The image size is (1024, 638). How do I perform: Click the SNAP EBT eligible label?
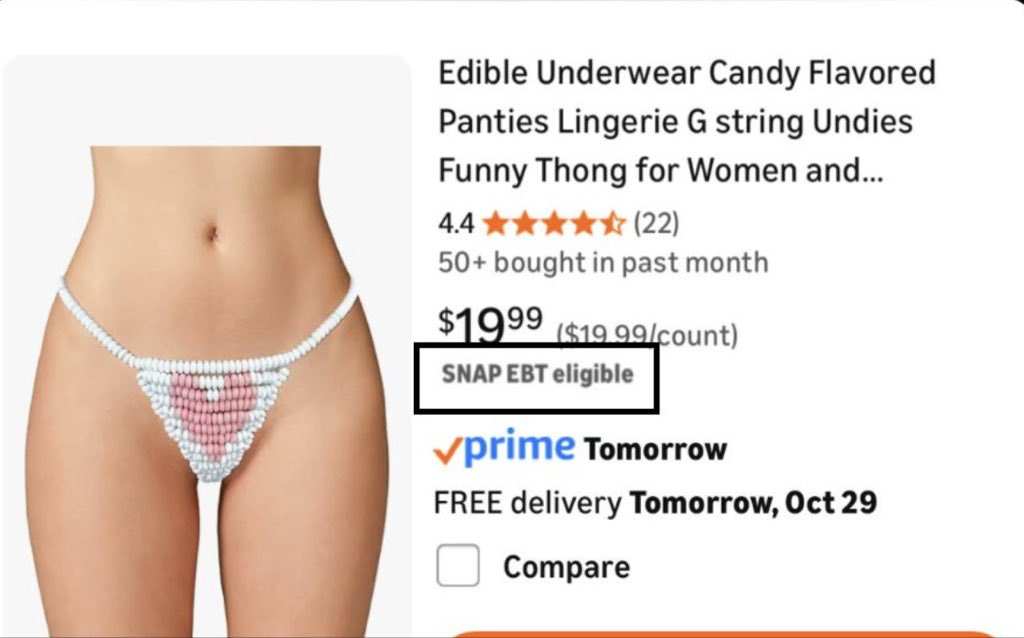537,374
